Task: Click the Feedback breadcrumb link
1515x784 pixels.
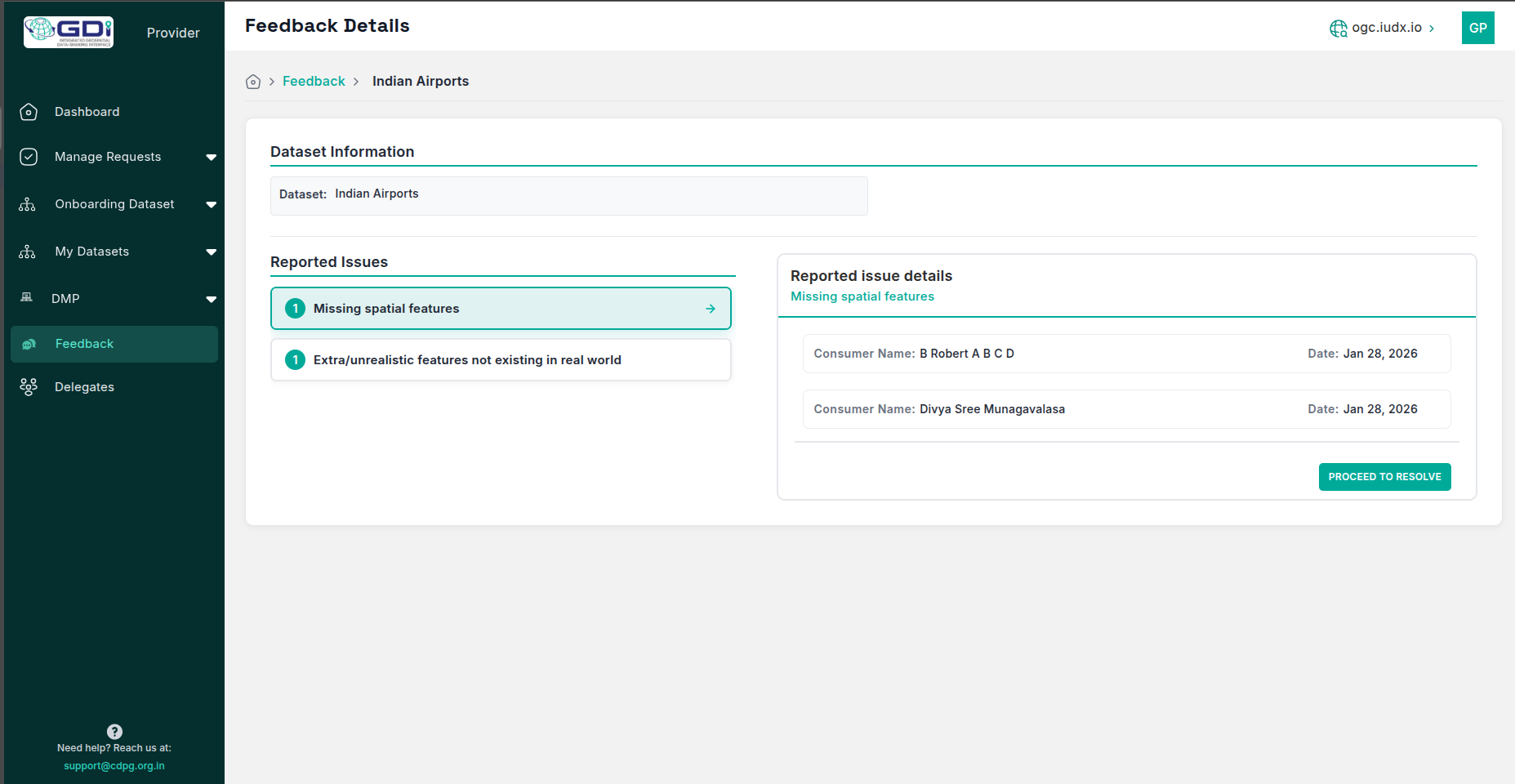Action: [314, 82]
